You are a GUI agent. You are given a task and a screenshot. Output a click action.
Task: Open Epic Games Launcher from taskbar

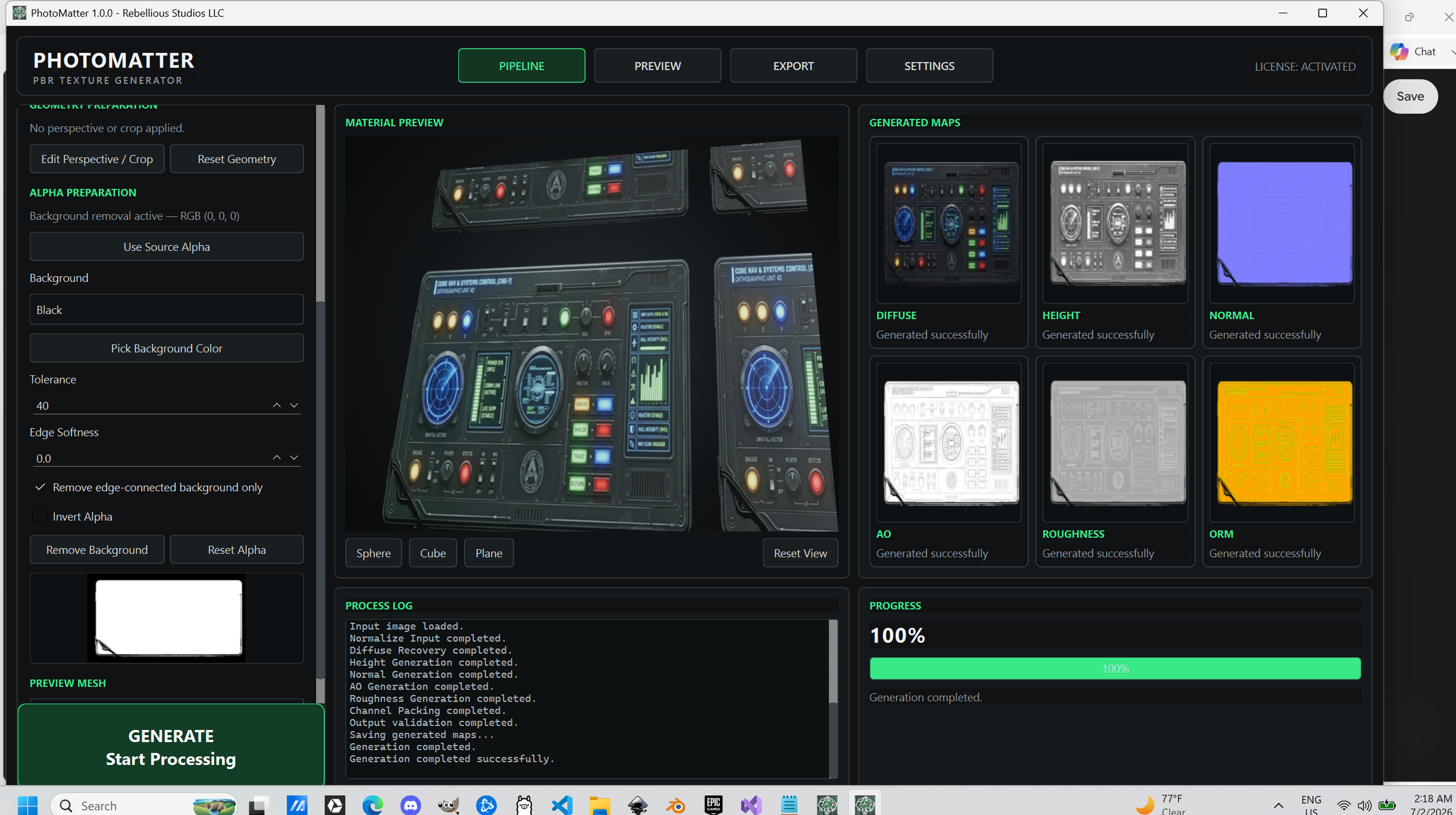point(713,805)
